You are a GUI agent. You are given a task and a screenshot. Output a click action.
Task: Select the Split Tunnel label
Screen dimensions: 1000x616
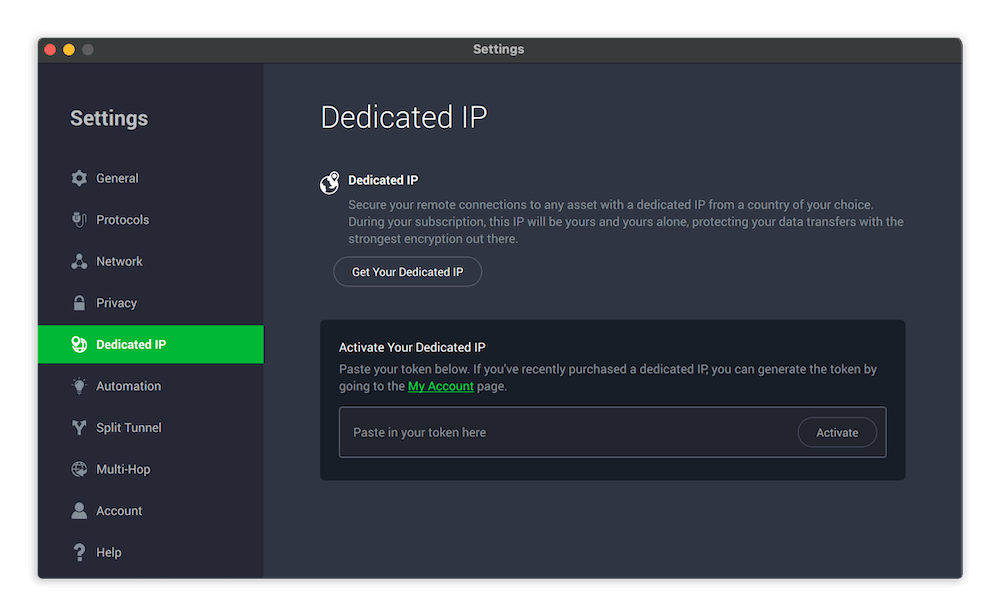coord(129,428)
